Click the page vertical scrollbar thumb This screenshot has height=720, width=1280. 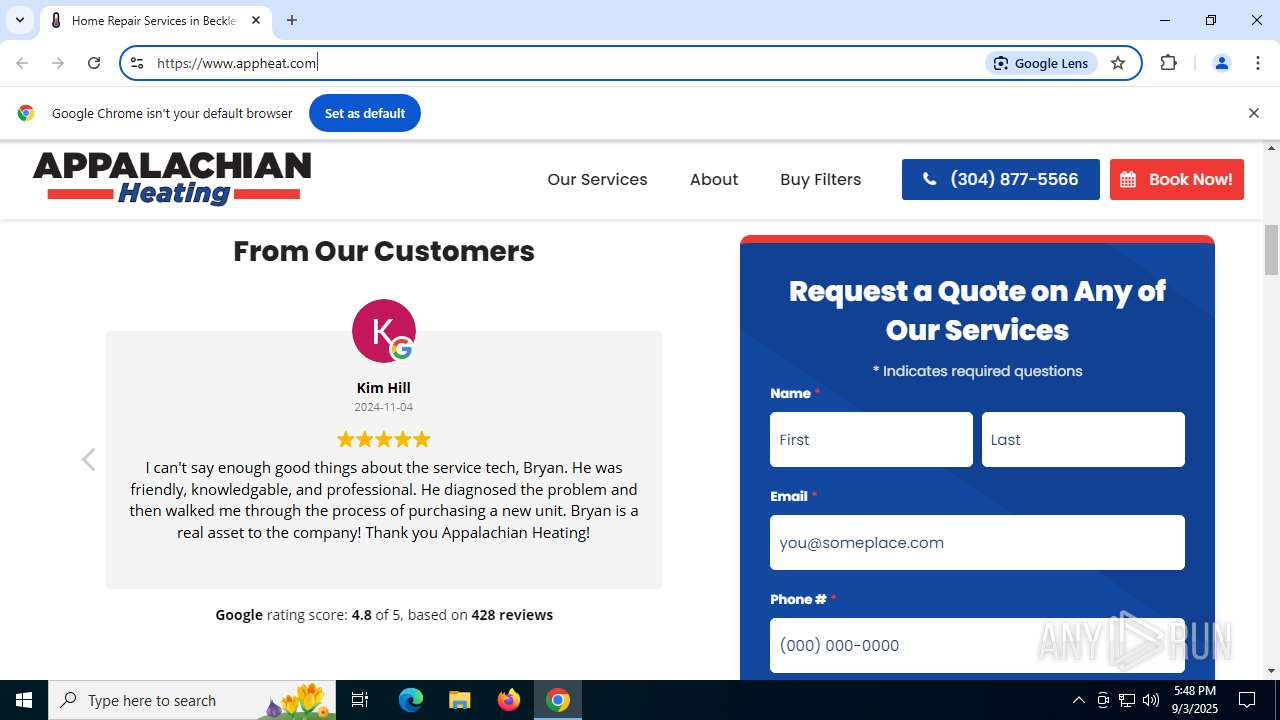point(1272,250)
